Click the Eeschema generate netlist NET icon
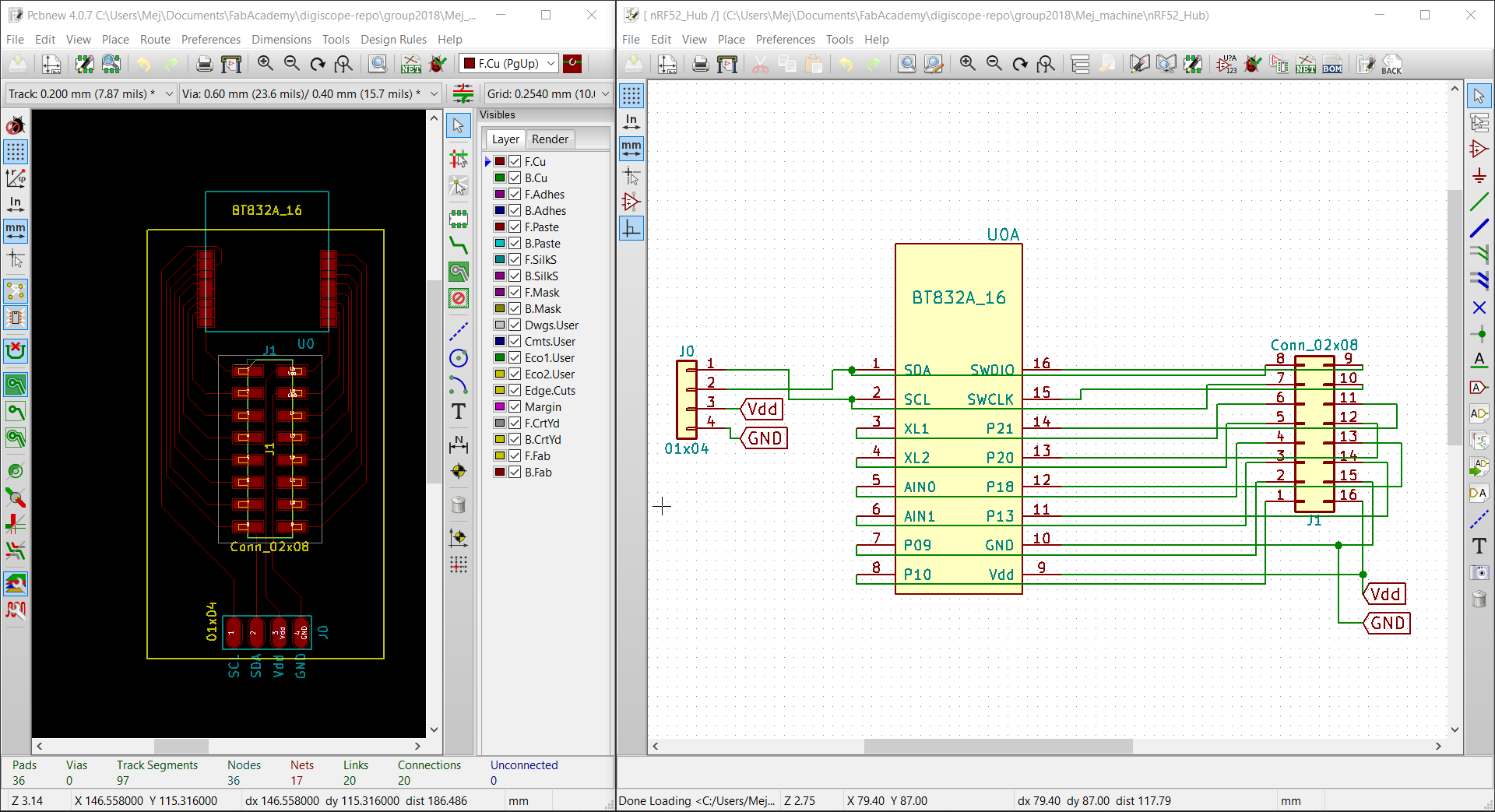This screenshot has width=1495, height=812. click(1306, 64)
